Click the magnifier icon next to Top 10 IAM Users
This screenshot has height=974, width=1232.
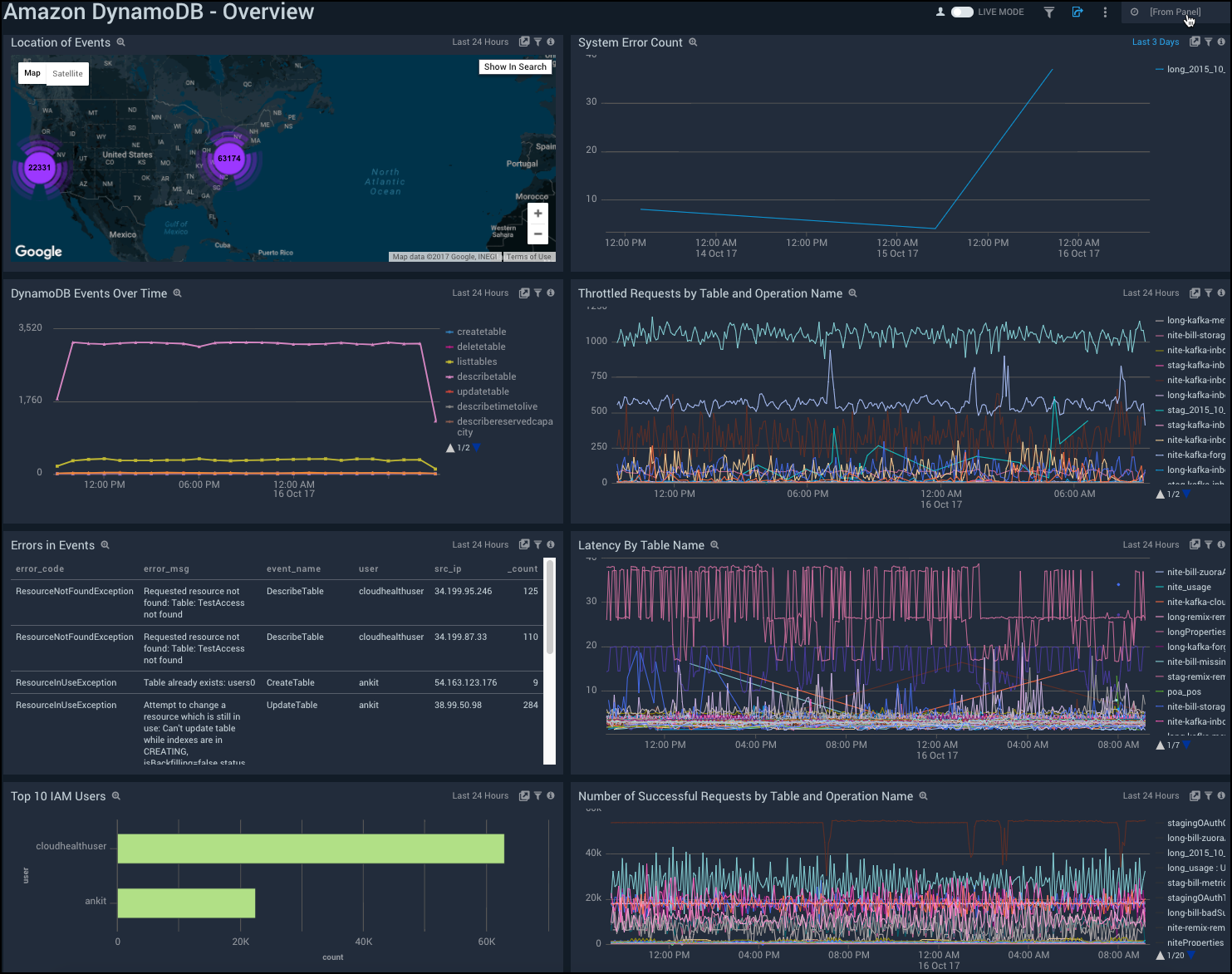click(116, 795)
